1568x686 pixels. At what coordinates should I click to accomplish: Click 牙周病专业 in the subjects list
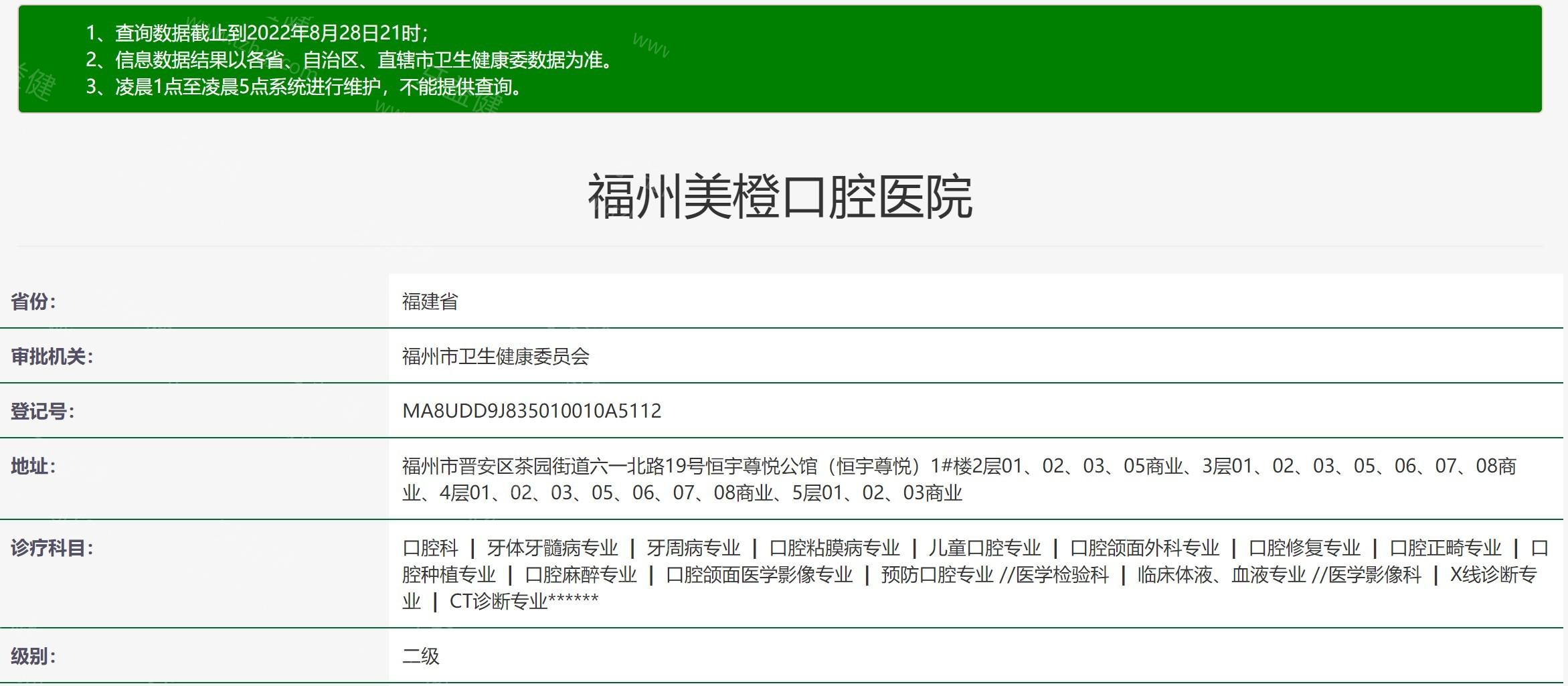[694, 548]
